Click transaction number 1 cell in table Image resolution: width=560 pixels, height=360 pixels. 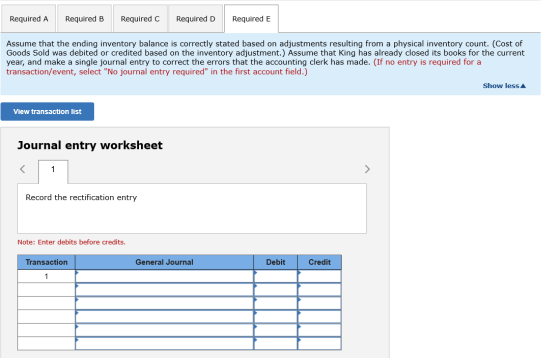tap(46, 276)
